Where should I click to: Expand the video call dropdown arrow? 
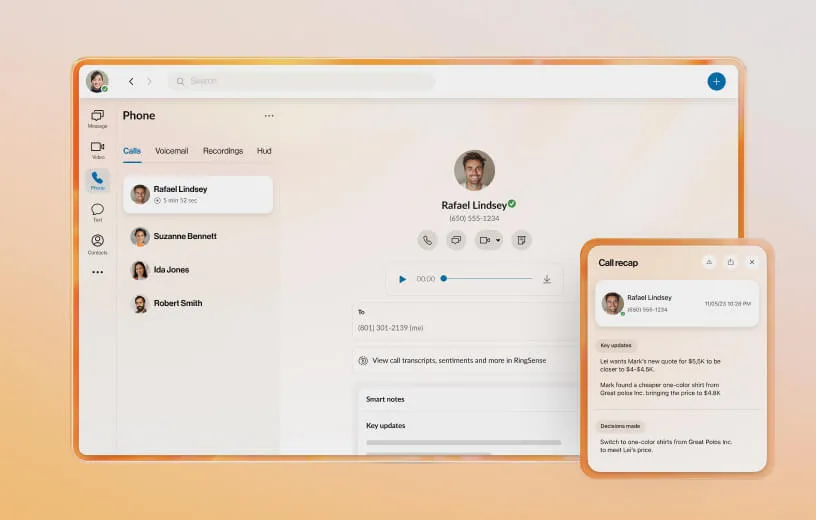498,240
